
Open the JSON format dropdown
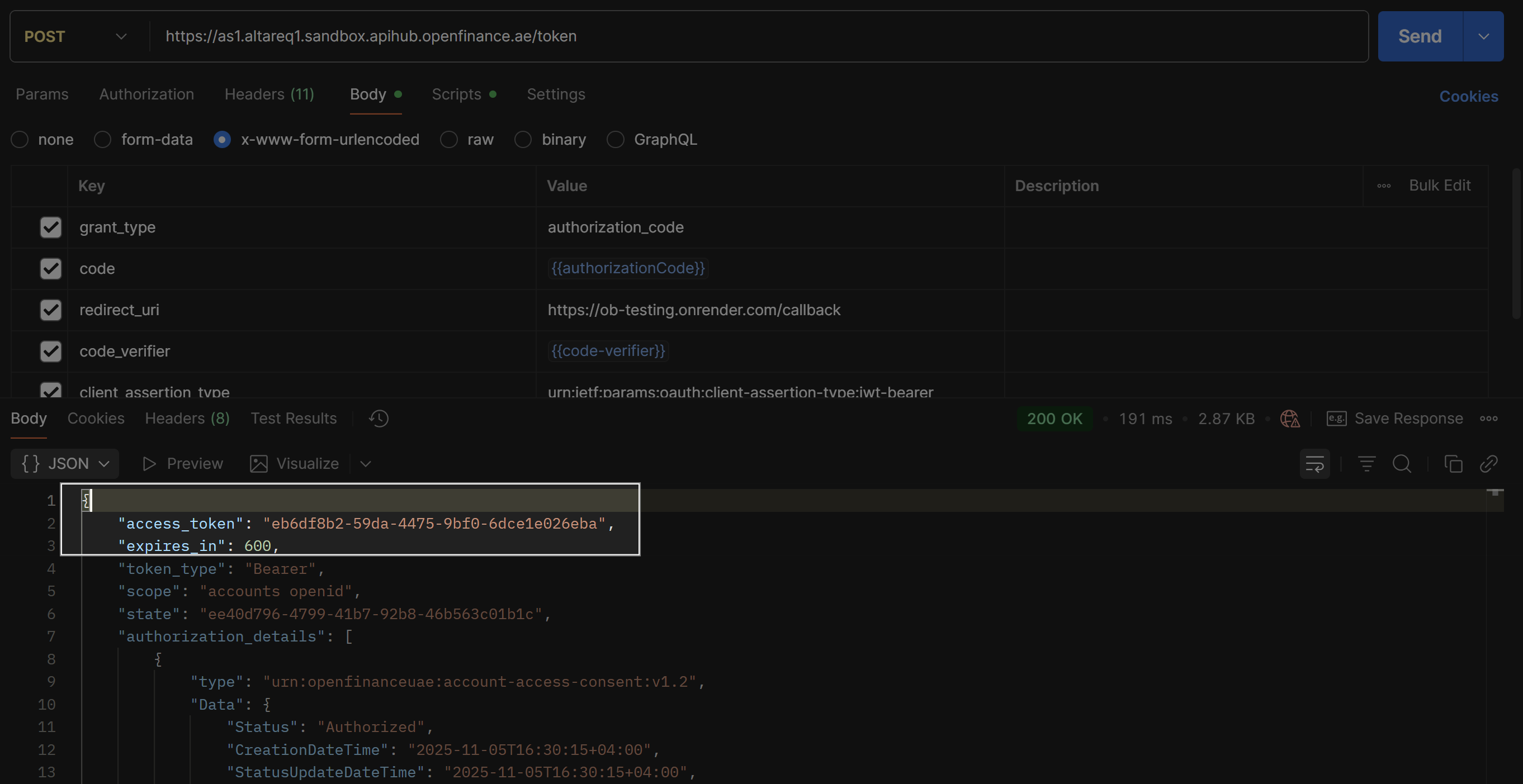tap(65, 464)
